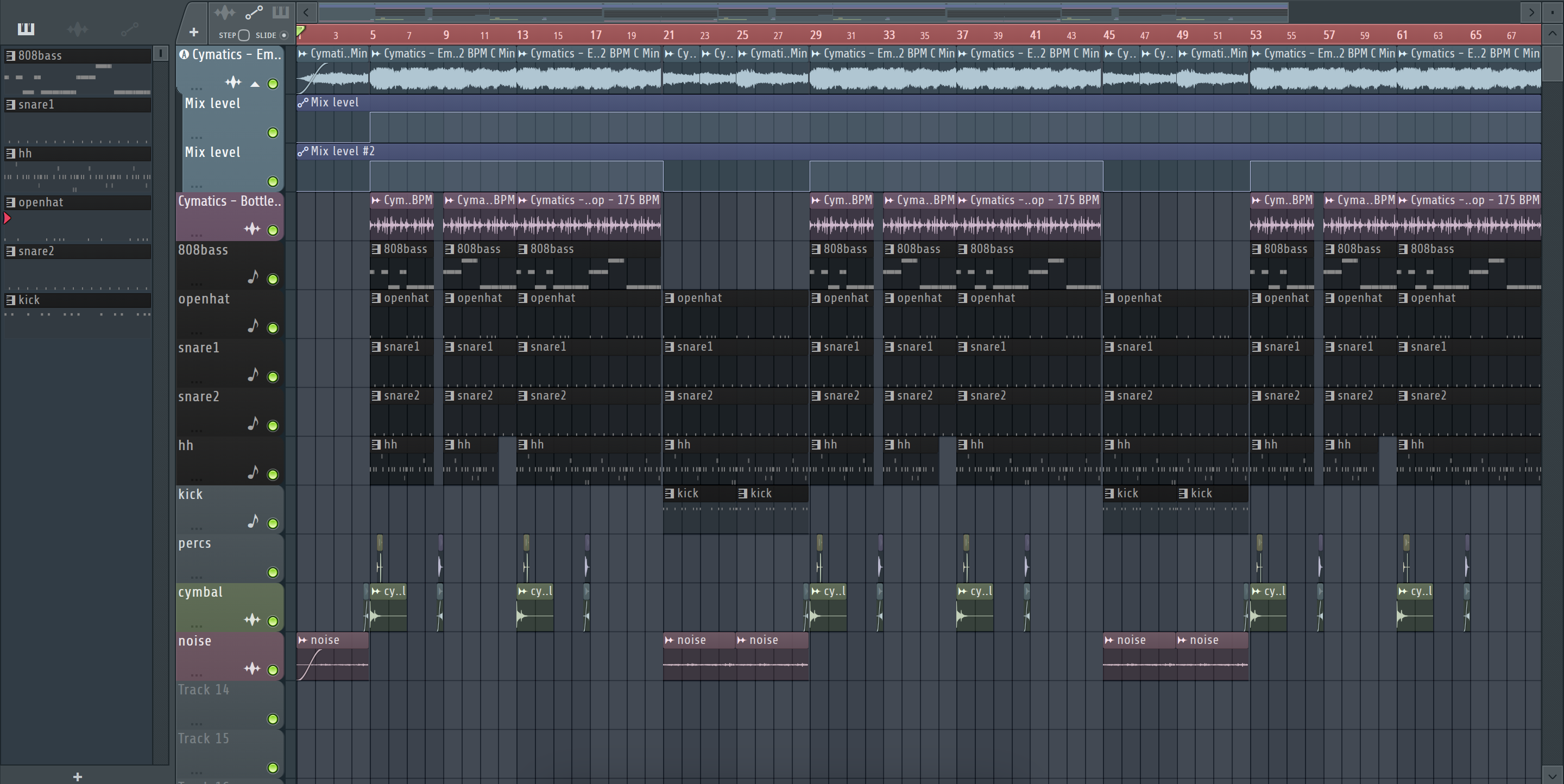Click the plus button below the picker list
Image resolution: width=1564 pixels, height=784 pixels.
[x=77, y=776]
